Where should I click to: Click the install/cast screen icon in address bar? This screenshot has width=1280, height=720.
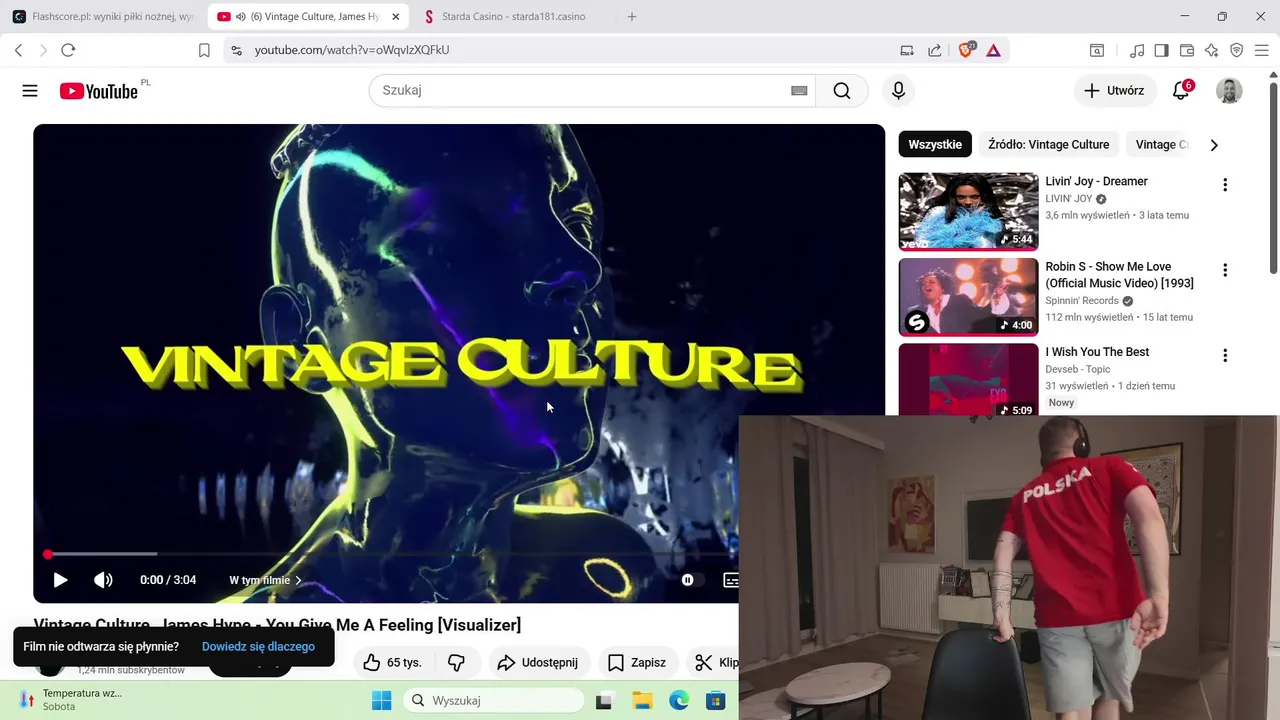point(907,50)
